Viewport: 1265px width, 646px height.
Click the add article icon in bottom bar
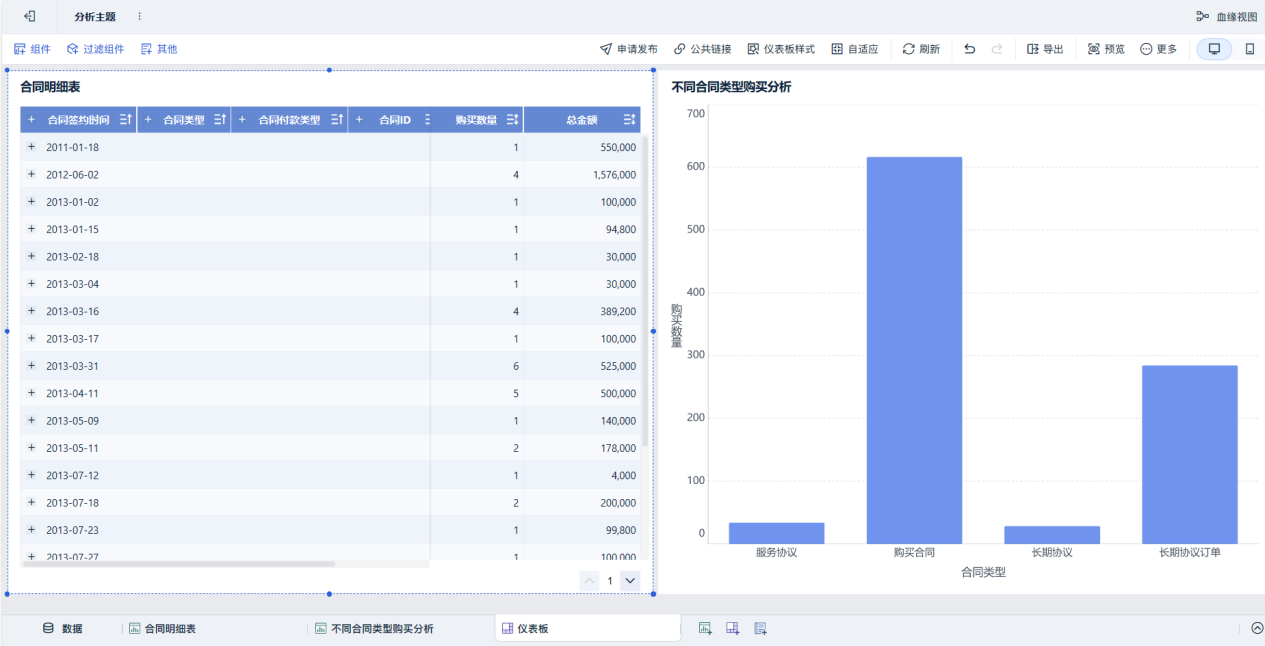(x=760, y=628)
